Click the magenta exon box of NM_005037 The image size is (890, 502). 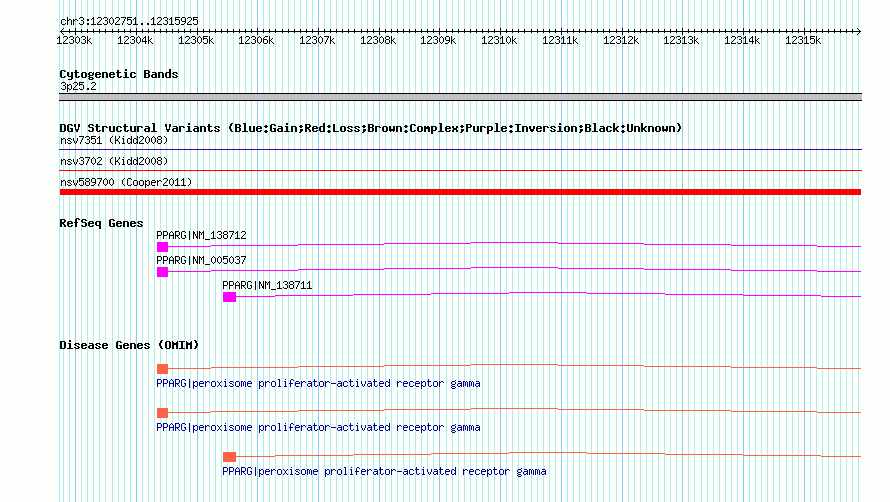[162, 272]
